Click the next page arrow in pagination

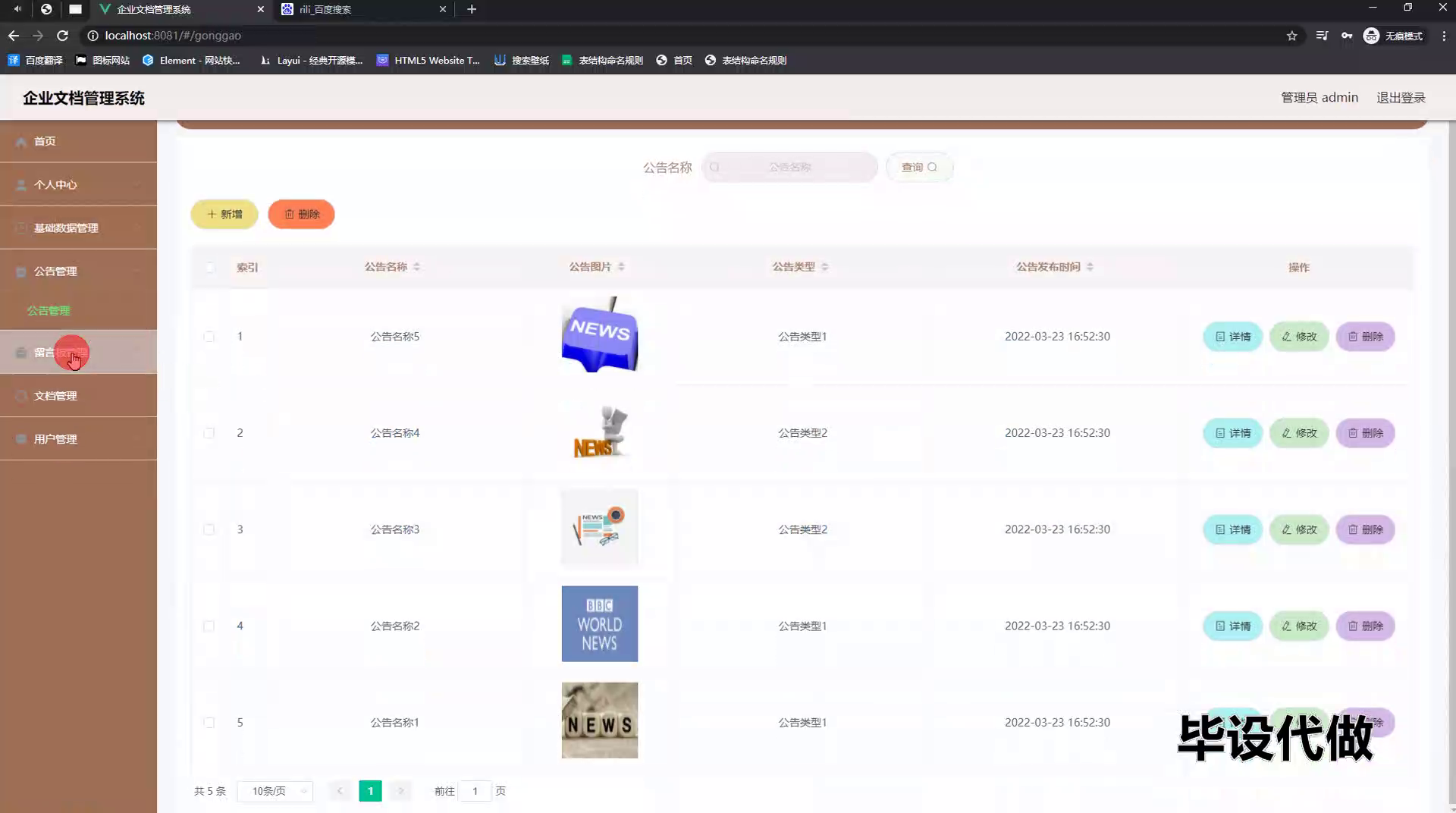click(400, 791)
